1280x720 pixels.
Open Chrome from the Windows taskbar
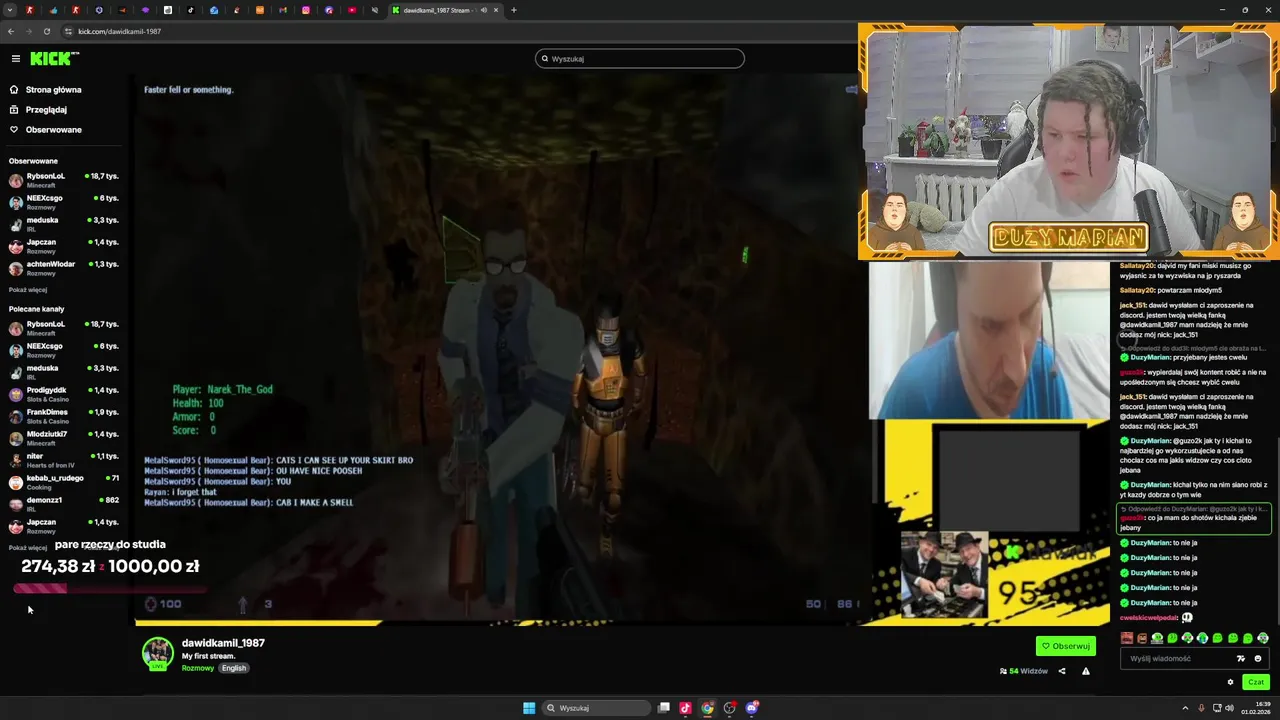point(708,708)
